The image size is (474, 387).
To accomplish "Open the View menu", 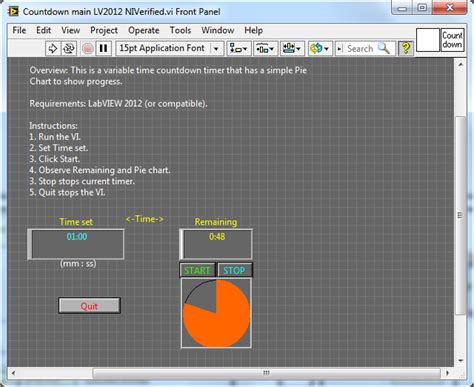I will [x=71, y=30].
